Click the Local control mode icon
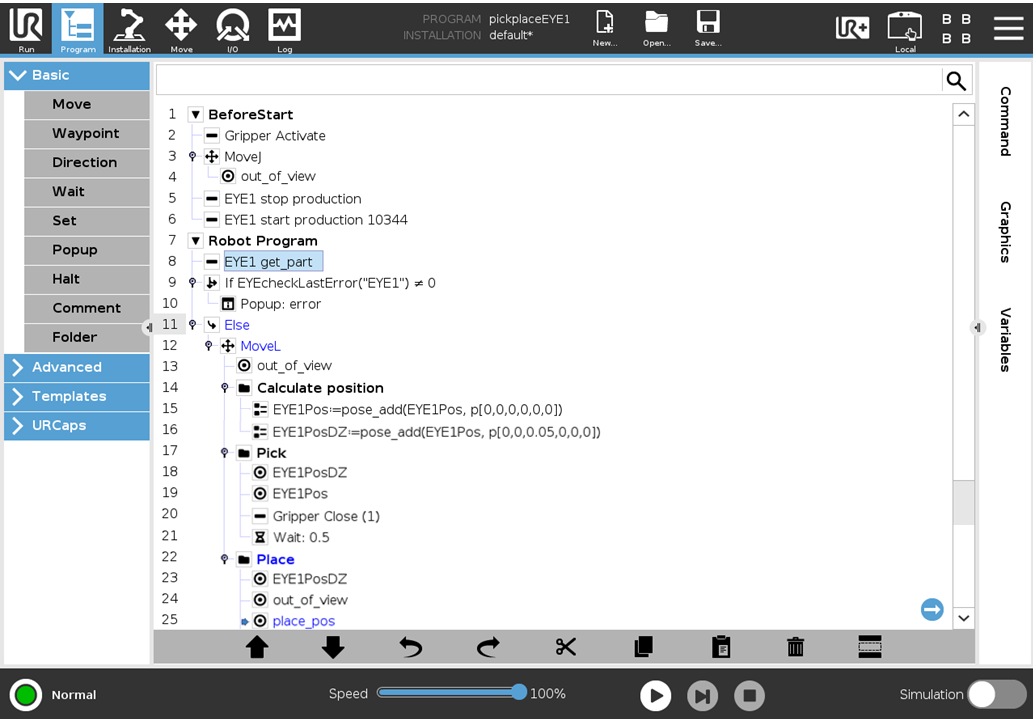This screenshot has height=719, width=1036. pyautogui.click(x=905, y=30)
